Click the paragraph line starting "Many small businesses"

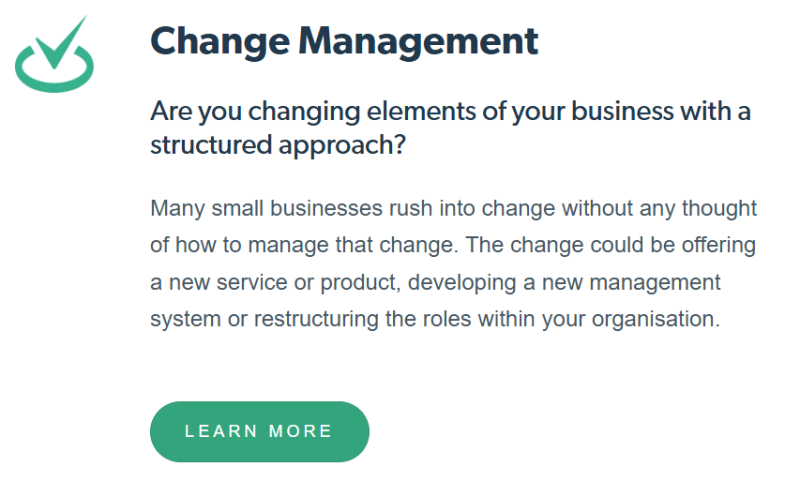click(x=453, y=209)
